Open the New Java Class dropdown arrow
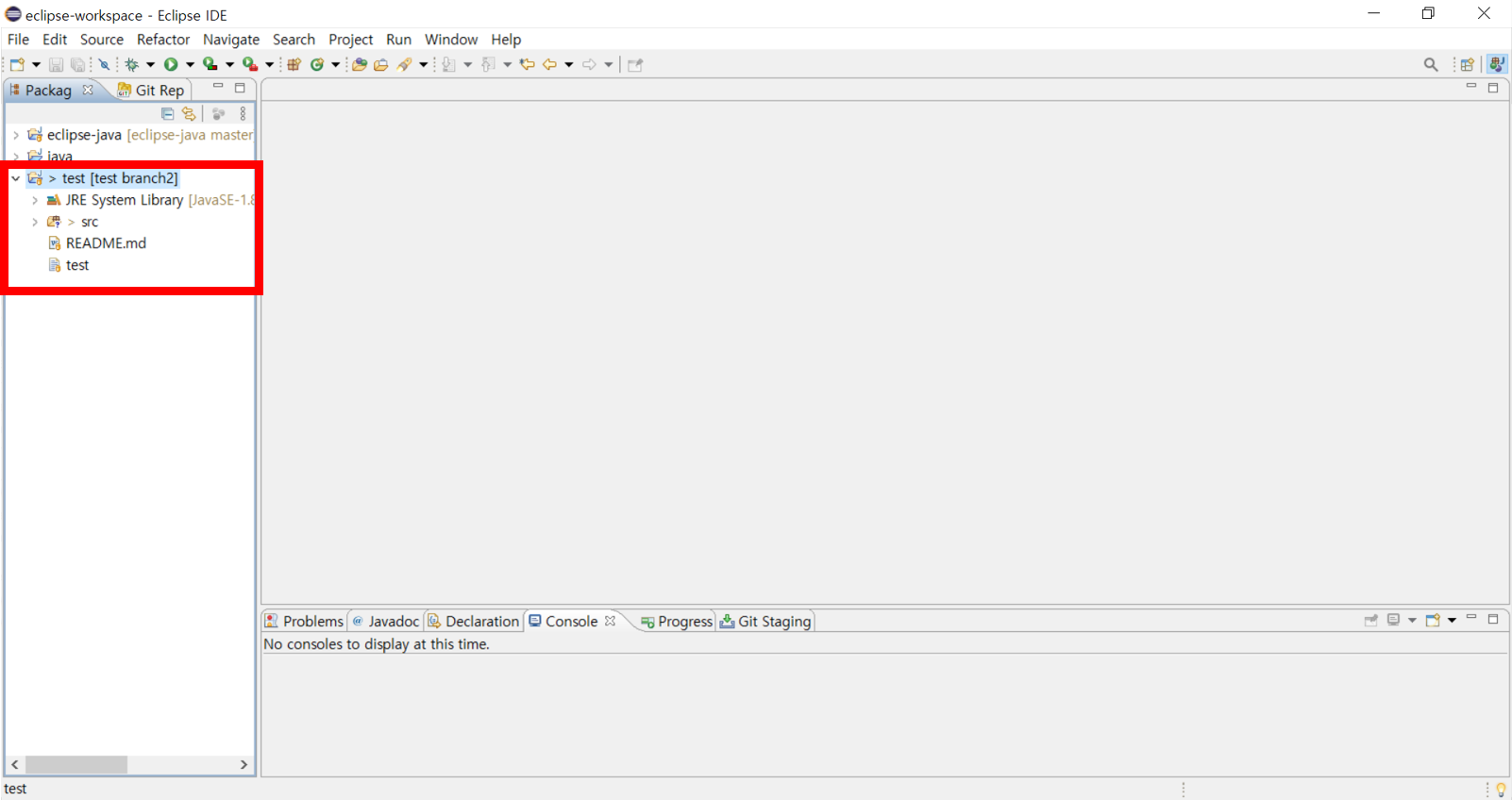 (335, 64)
